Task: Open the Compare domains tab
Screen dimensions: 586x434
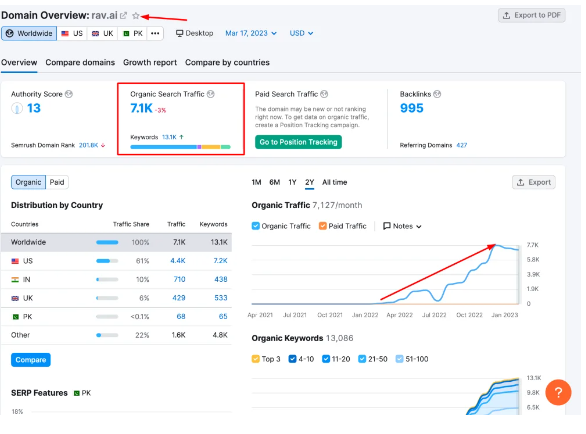Action: pos(80,62)
